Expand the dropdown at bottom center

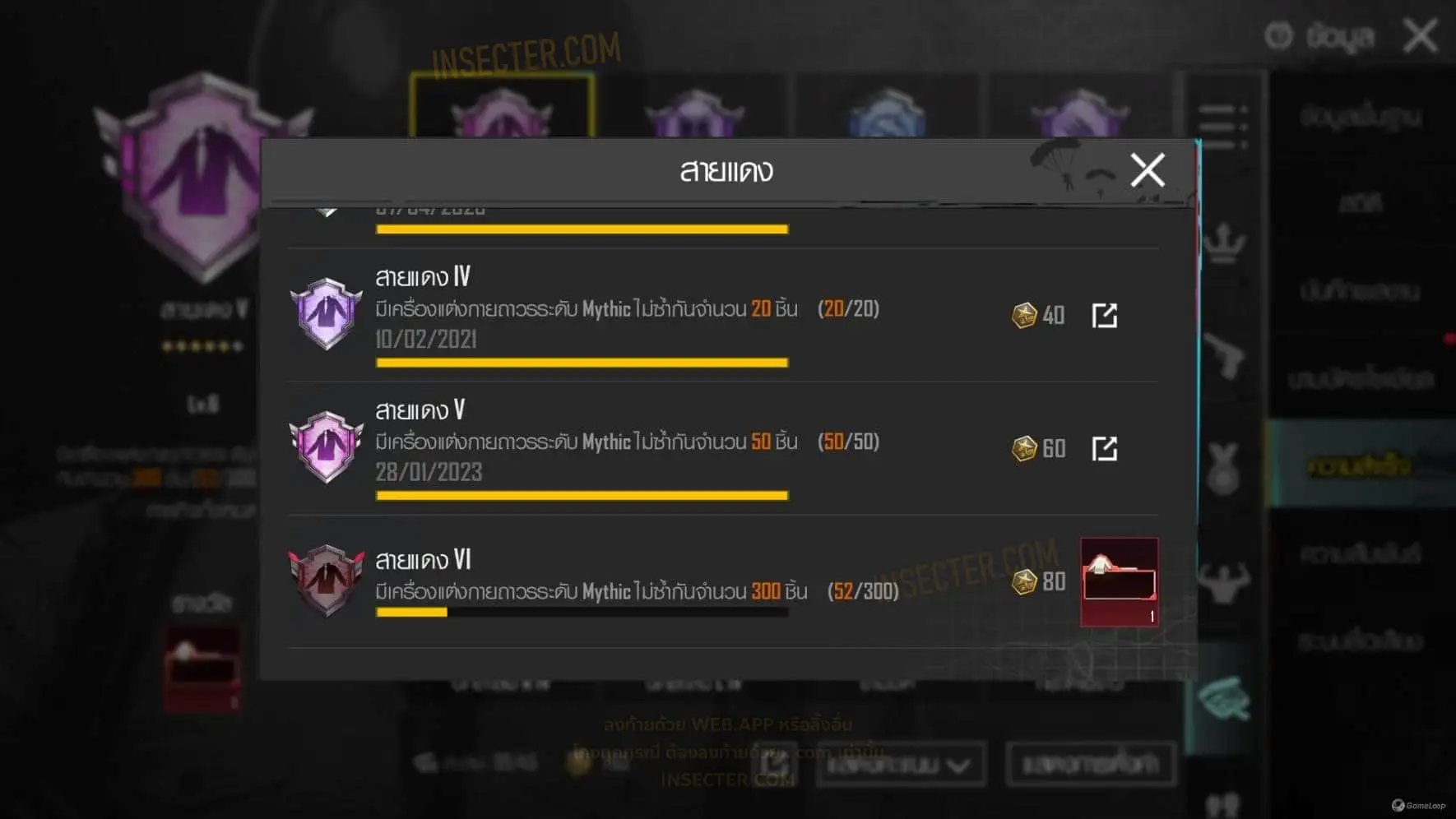point(902,765)
